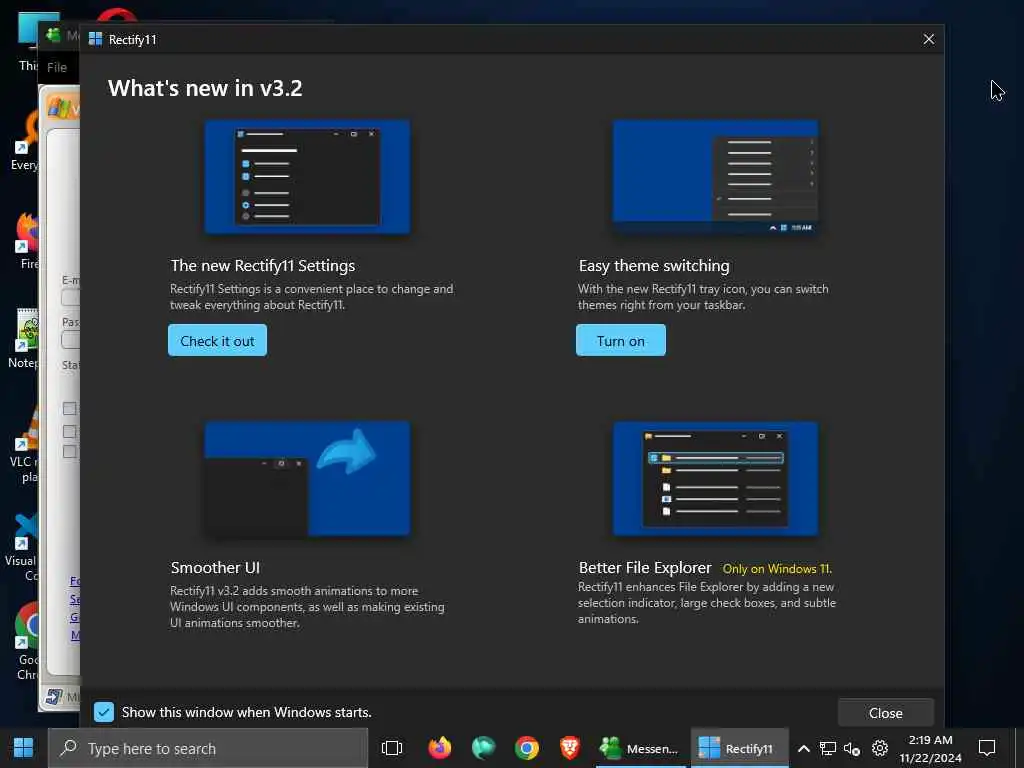1024x768 pixels.
Task: Click the Only on Windows 11 label
Action: click(x=777, y=569)
